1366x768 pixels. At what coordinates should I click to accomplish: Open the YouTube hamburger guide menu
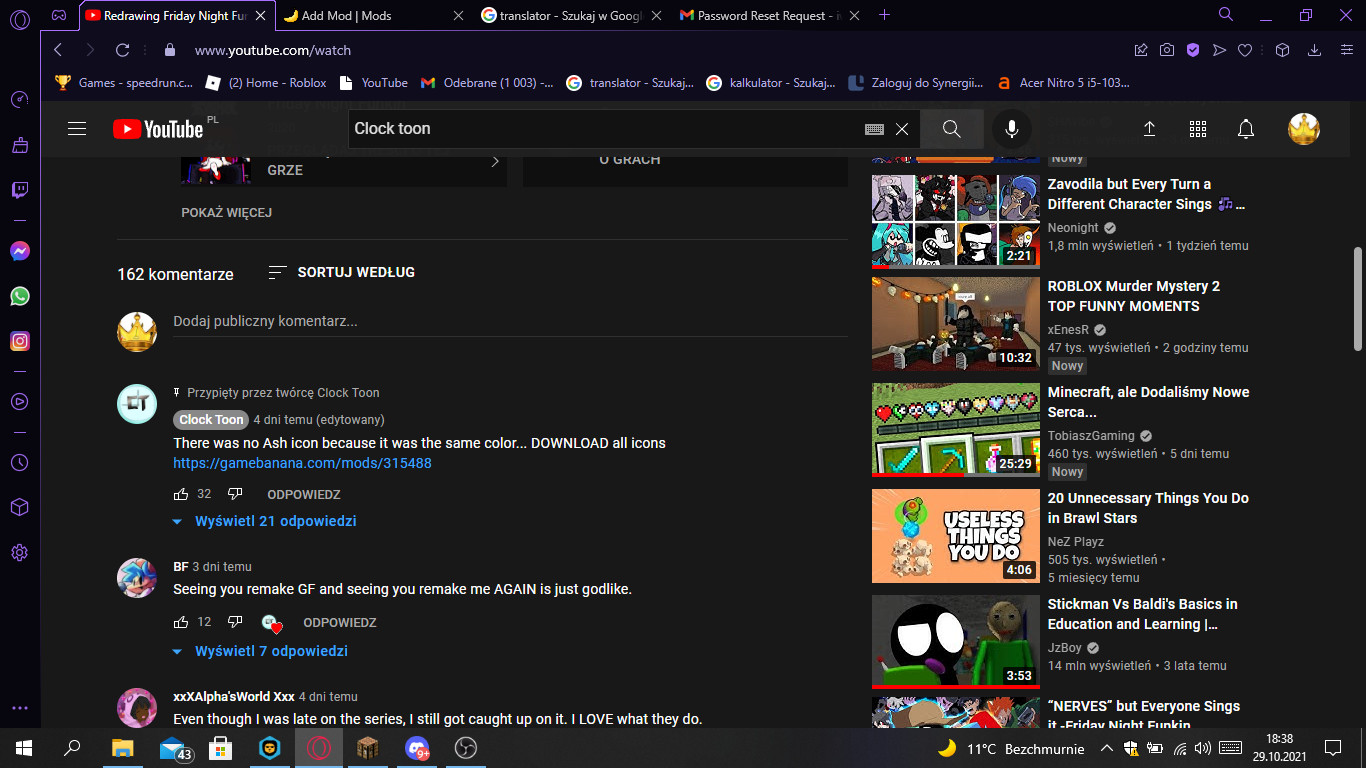pos(77,129)
